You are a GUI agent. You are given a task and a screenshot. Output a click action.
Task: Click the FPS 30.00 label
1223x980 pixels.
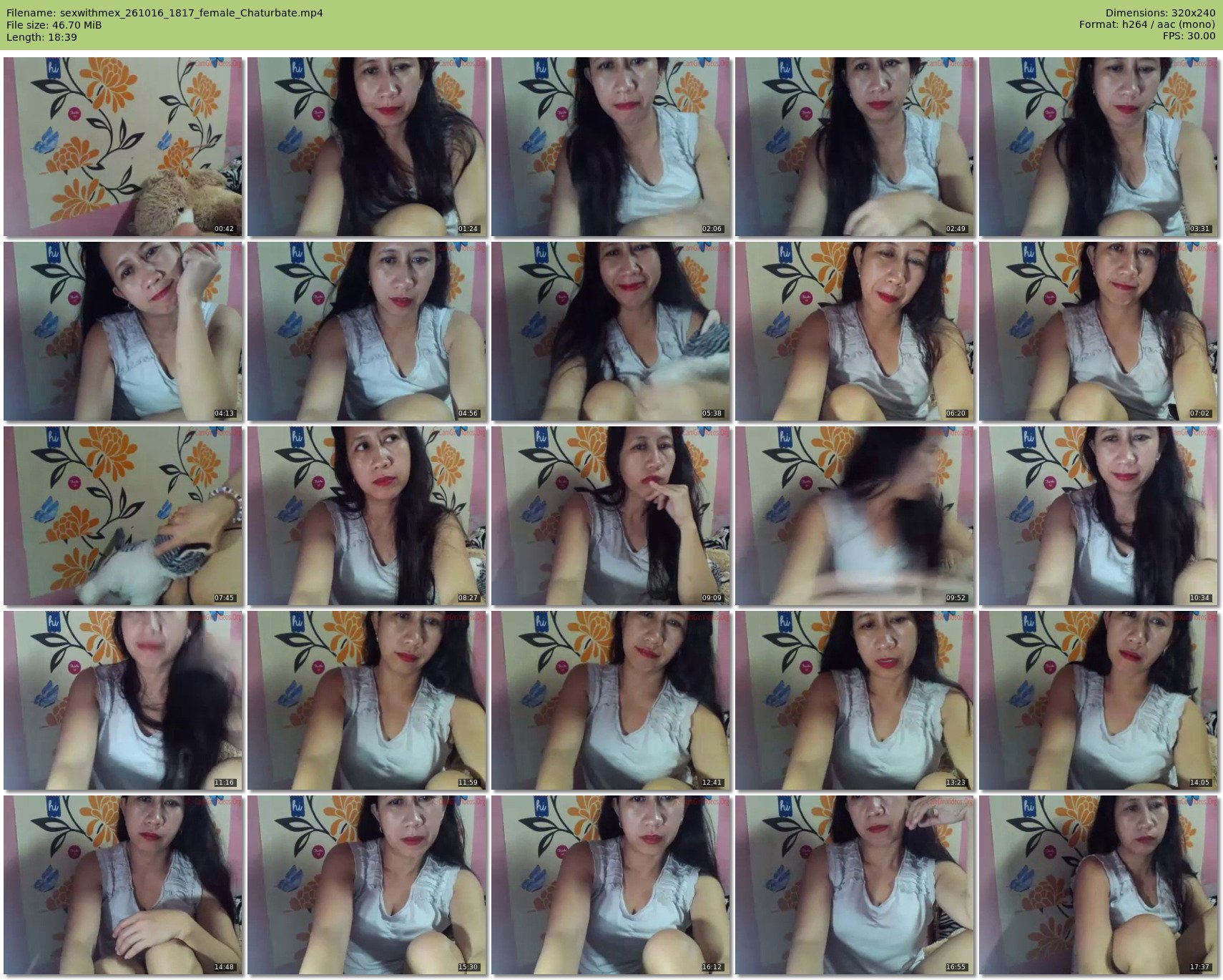click(x=1189, y=36)
